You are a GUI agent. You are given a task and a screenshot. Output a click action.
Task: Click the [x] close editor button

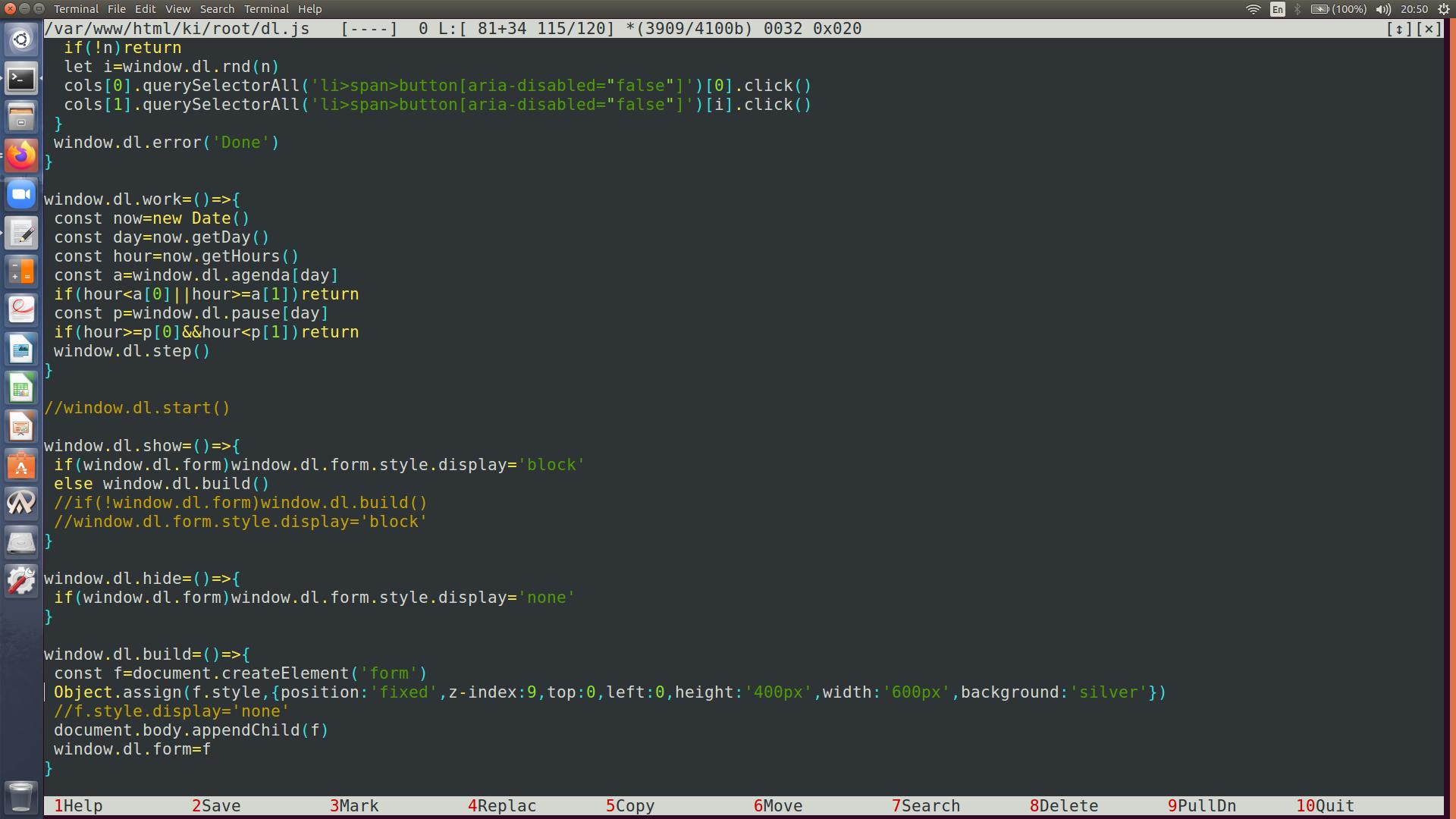click(x=1429, y=29)
